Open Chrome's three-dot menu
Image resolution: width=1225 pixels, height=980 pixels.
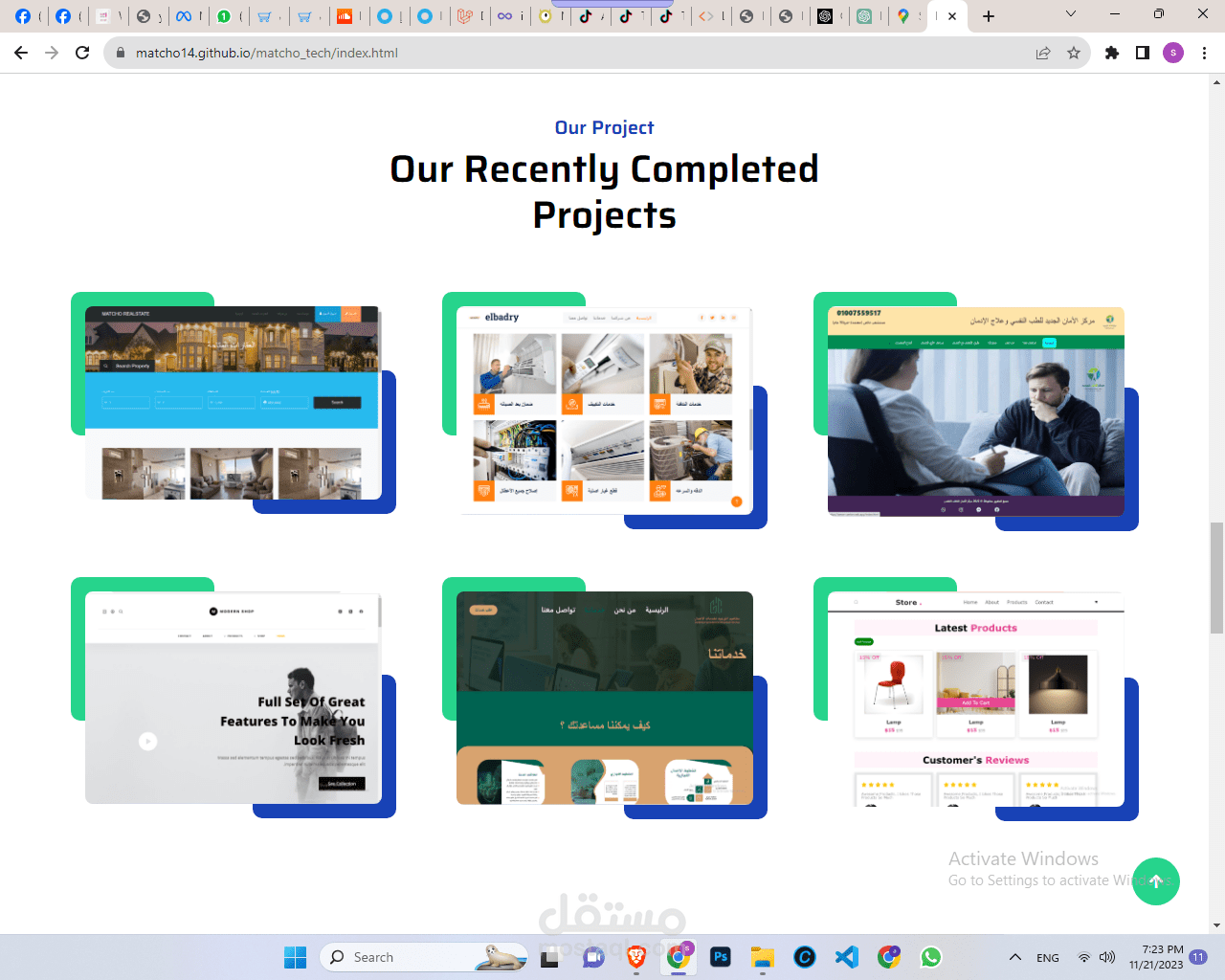click(x=1204, y=53)
